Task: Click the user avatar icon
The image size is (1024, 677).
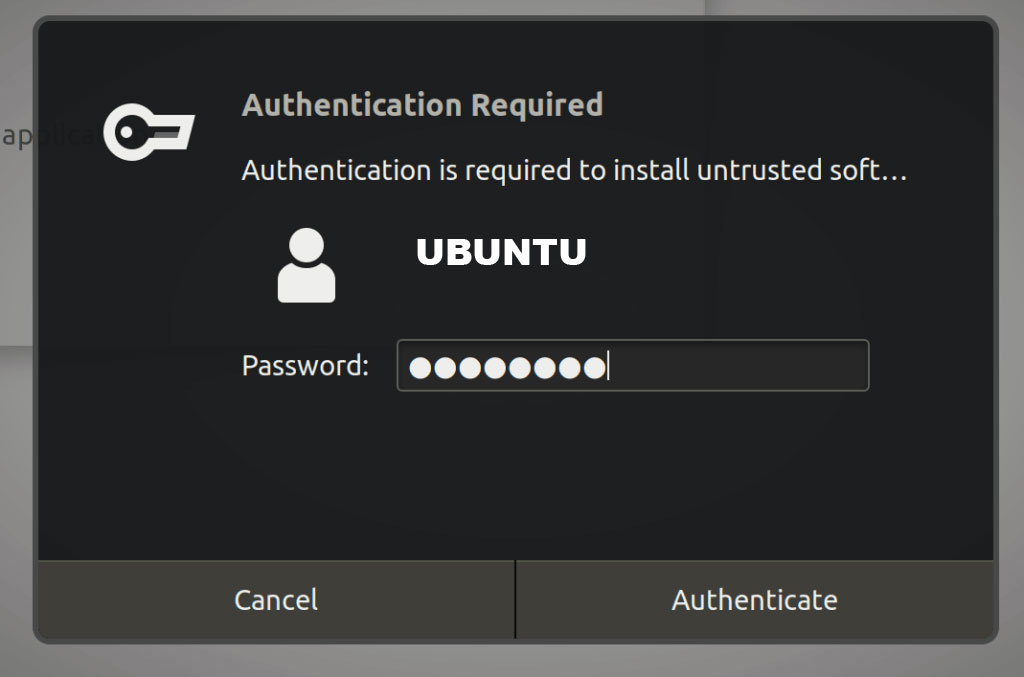Action: click(306, 266)
